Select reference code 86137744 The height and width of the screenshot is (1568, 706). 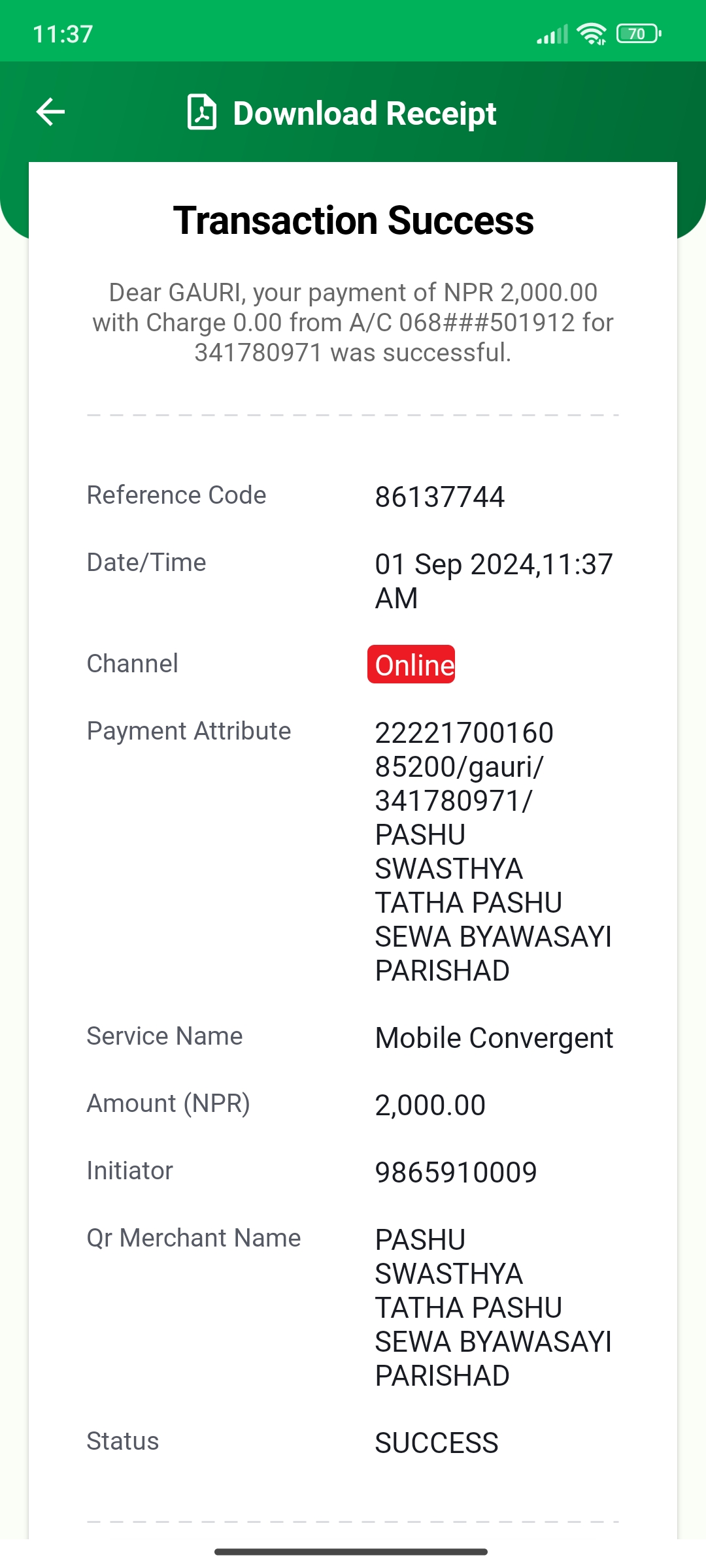click(x=440, y=497)
